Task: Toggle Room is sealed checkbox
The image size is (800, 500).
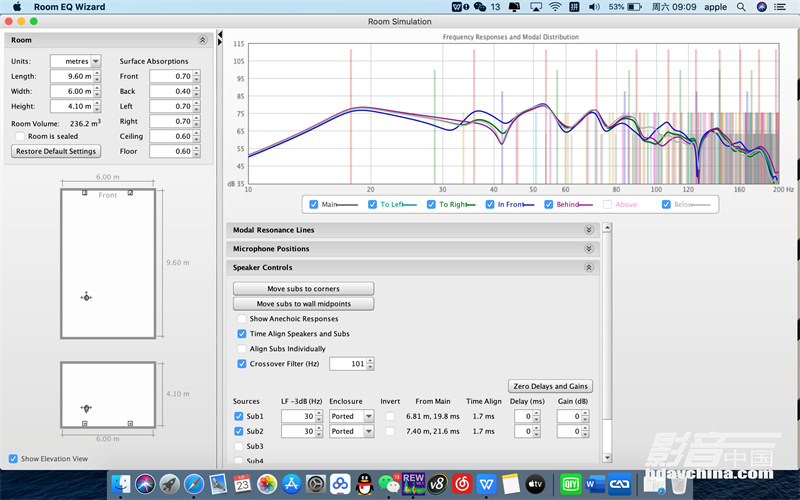Action: point(20,136)
